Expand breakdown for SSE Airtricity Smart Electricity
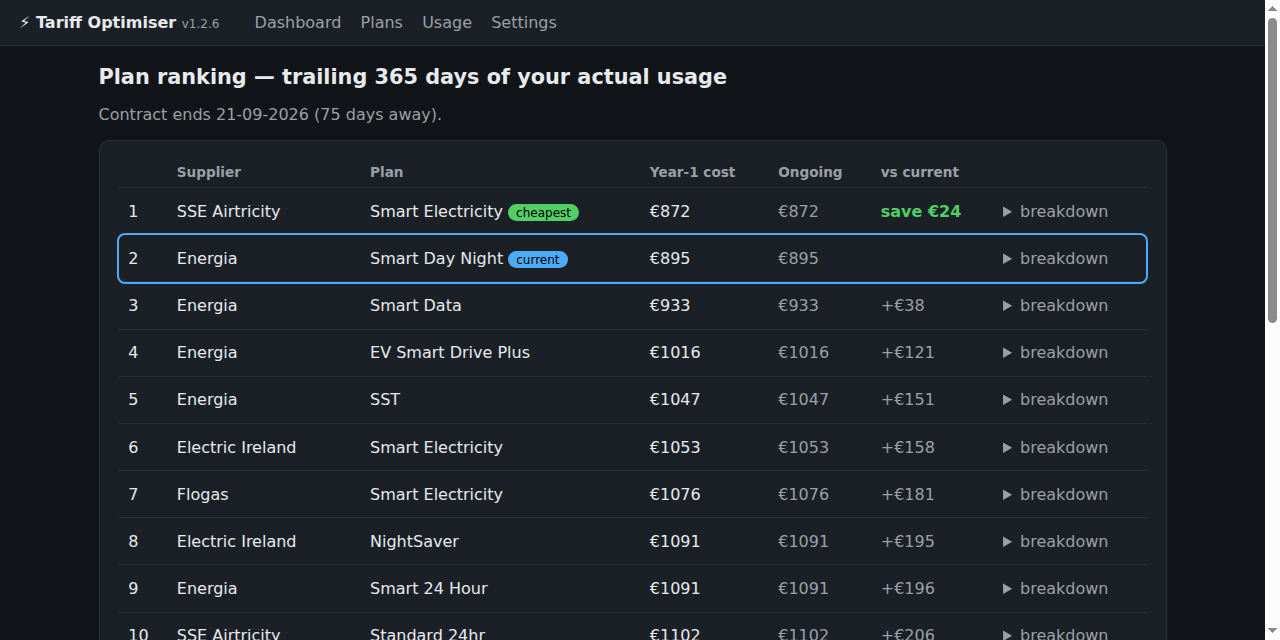This screenshot has width=1280, height=640. tap(1055, 211)
